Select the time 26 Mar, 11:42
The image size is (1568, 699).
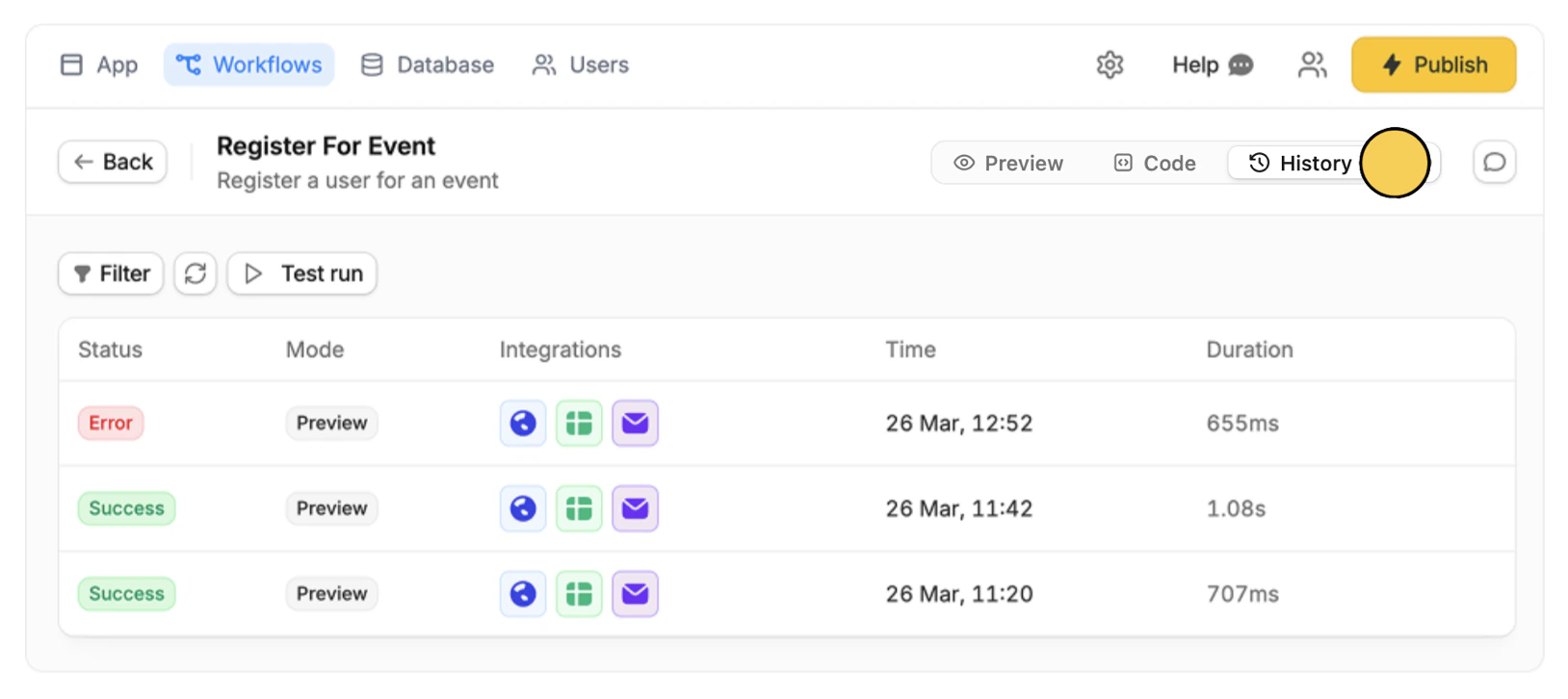959,508
